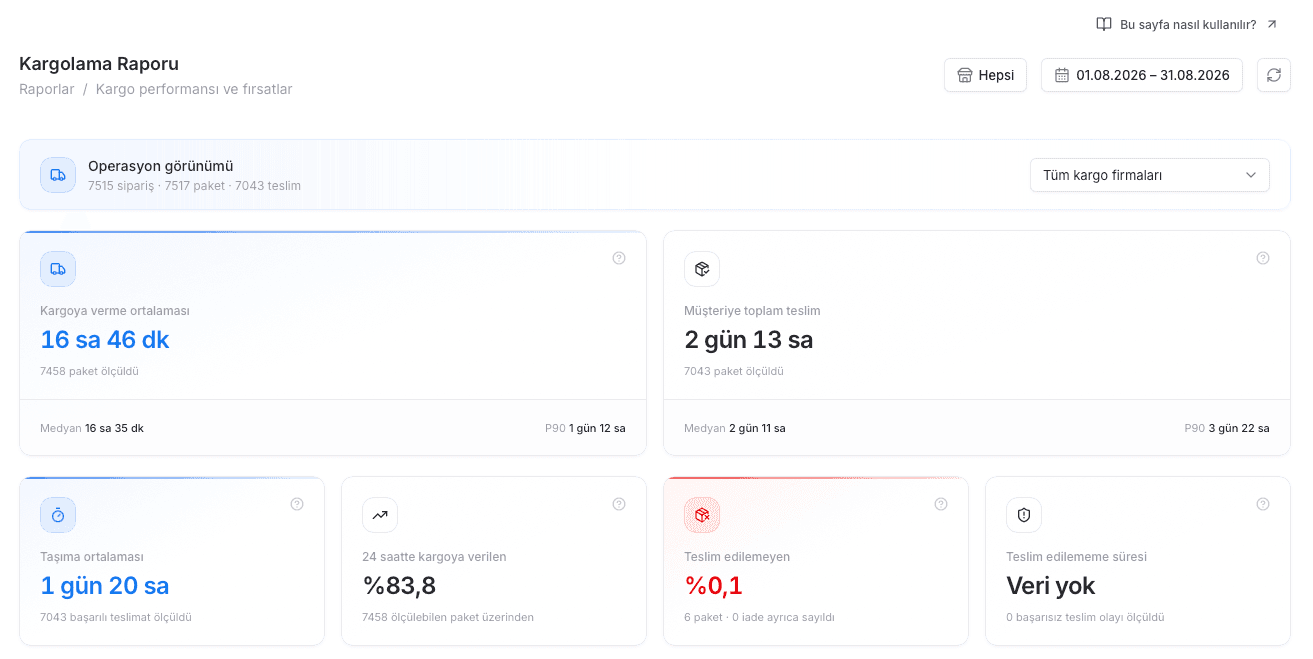Open Bu sayfa nasıl kullanılır? link
This screenshot has height=659, width=1313.
click(x=1187, y=24)
